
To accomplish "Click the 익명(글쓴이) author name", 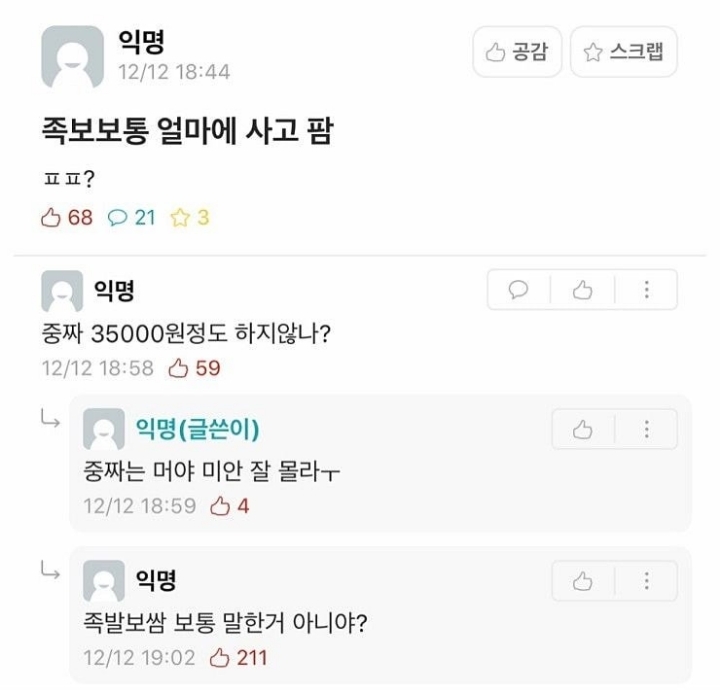I will click(197, 429).
